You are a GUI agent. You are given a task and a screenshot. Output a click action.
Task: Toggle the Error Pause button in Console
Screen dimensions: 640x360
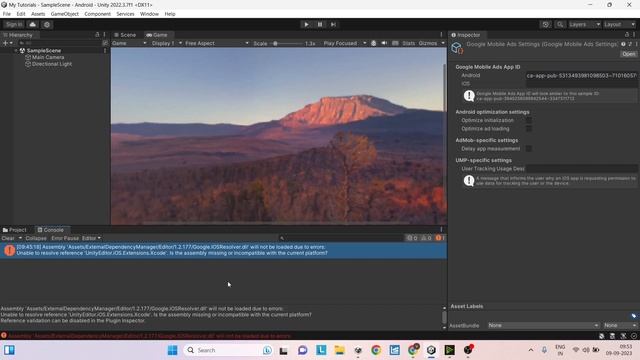[65, 238]
